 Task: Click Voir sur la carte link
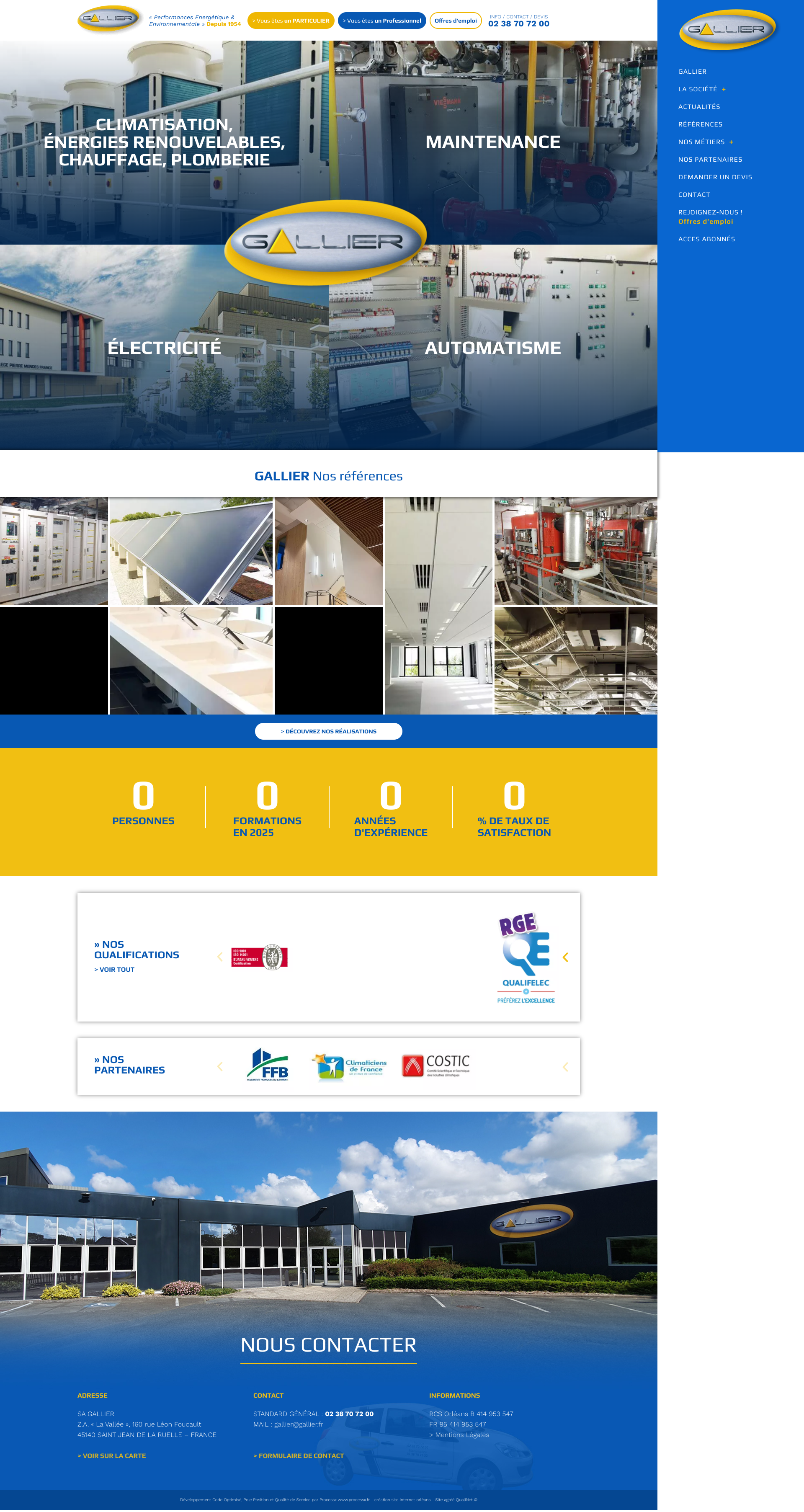pyautogui.click(x=111, y=1455)
